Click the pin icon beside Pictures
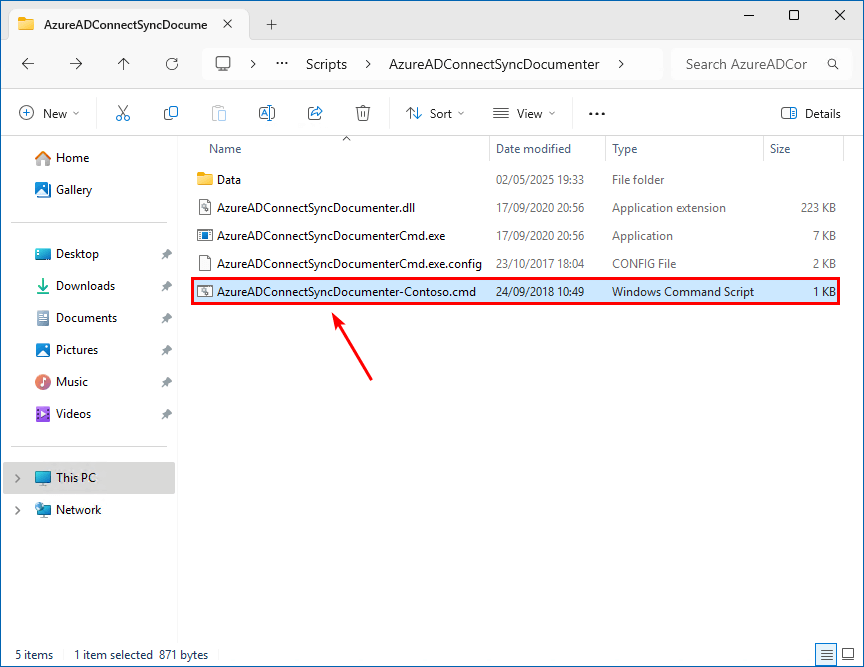Screen dimensions: 864x667 166,350
